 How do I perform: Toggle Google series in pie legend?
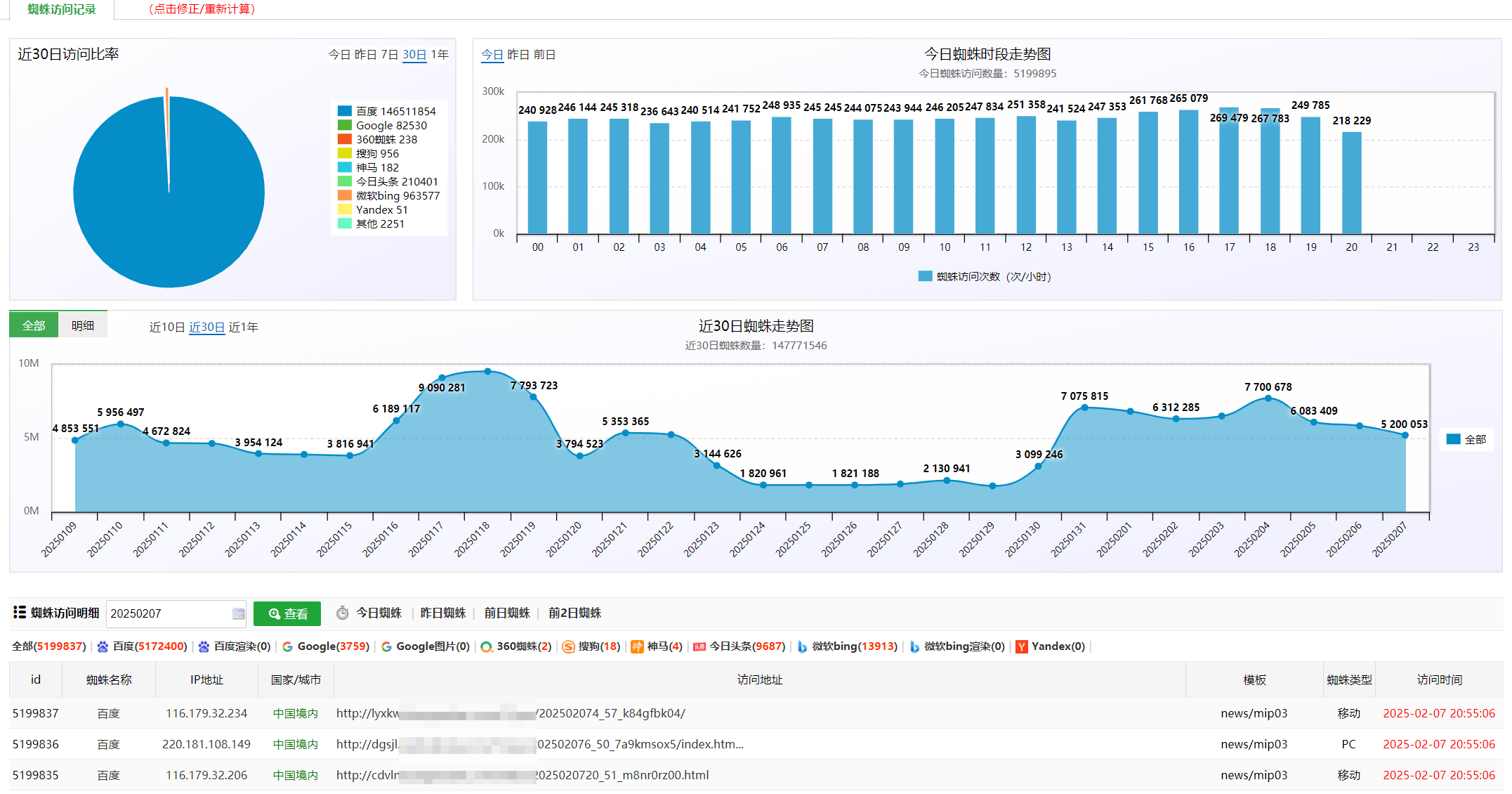382,125
